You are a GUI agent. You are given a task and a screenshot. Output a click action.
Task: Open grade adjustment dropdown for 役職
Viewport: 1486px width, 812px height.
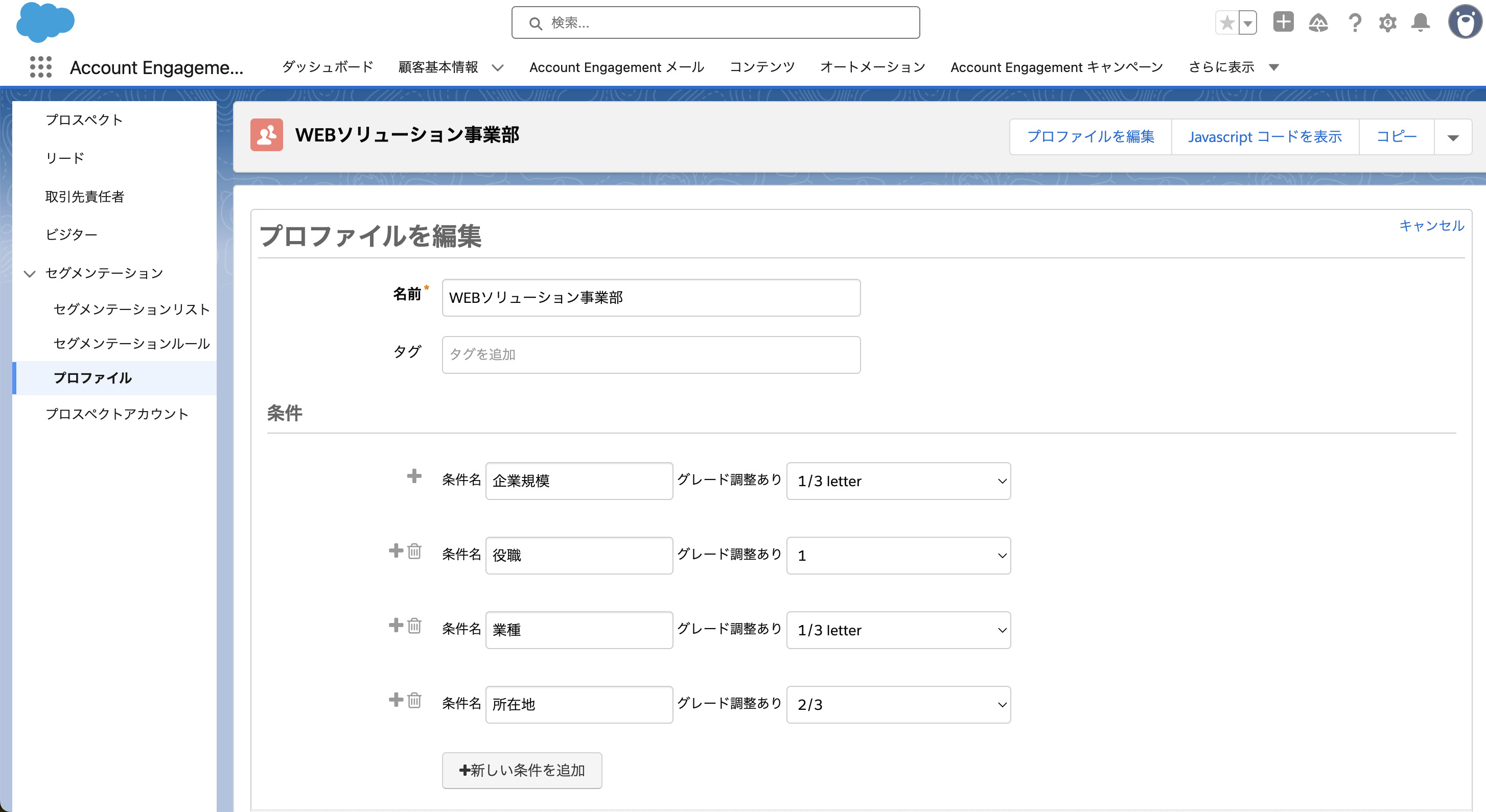898,555
